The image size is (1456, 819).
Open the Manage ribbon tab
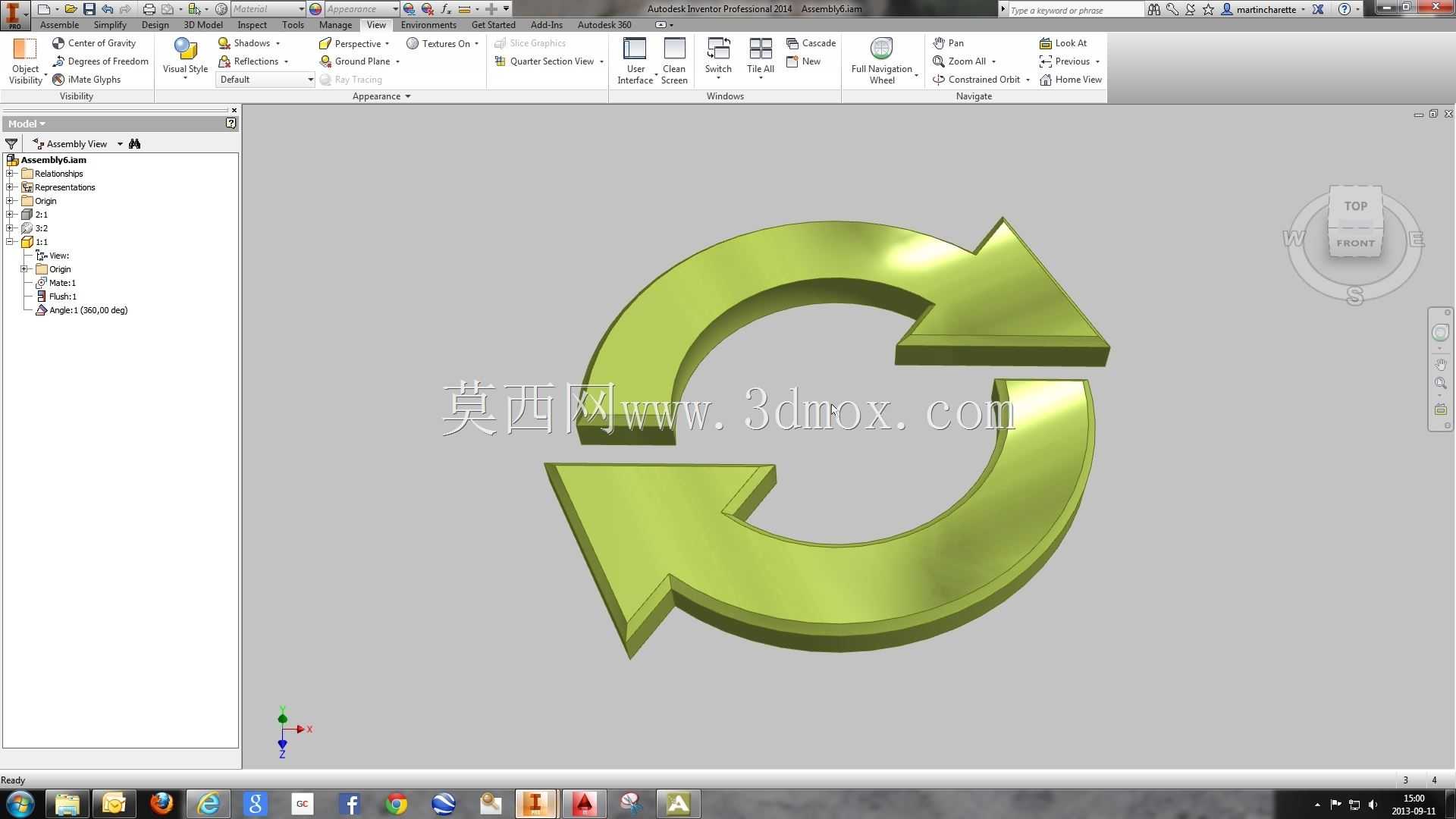click(335, 25)
